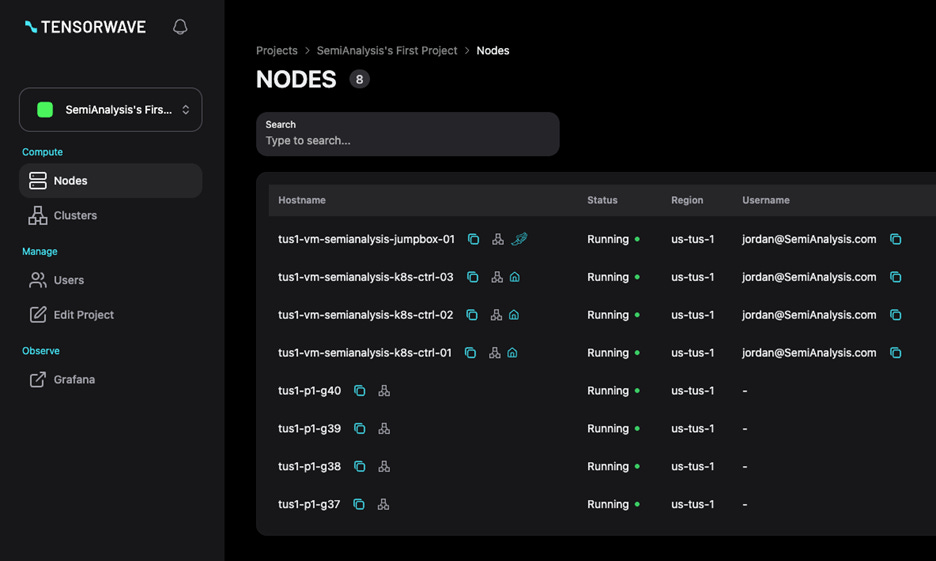
Task: Click the home icon for k8s-ctrl-02
Action: point(514,315)
